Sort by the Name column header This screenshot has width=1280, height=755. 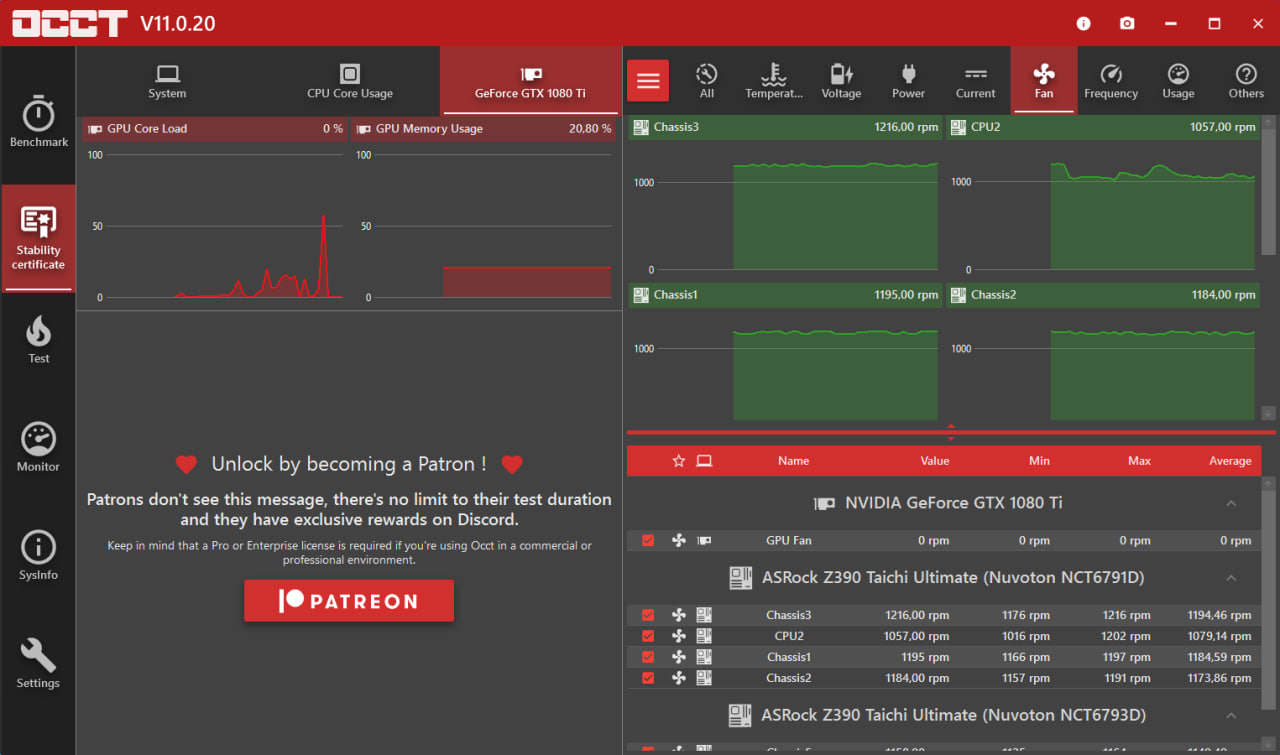[793, 461]
